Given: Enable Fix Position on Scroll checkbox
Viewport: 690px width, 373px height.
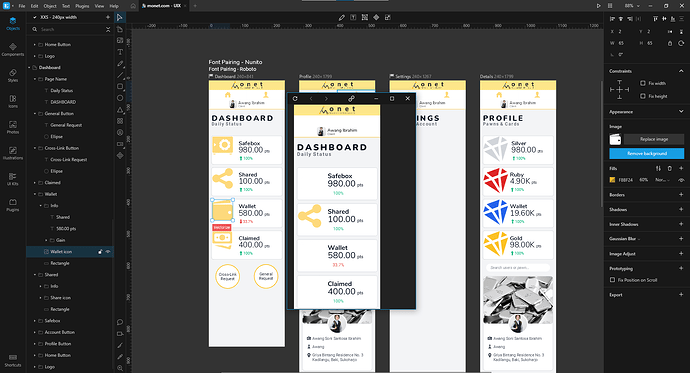Looking at the screenshot, I should point(612,280).
